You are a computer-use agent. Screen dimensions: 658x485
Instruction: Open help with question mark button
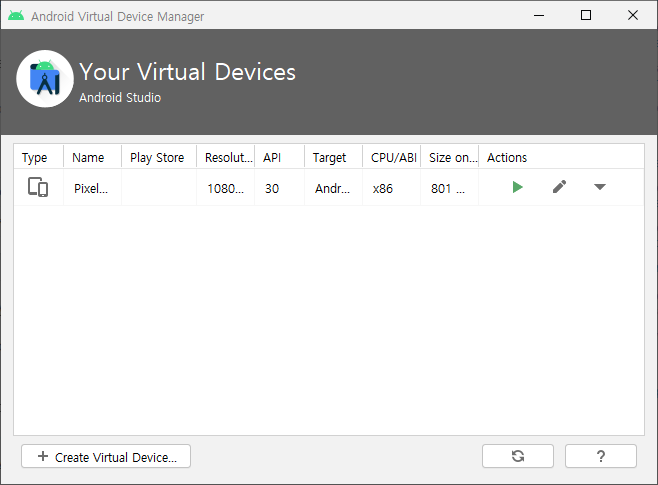[601, 456]
